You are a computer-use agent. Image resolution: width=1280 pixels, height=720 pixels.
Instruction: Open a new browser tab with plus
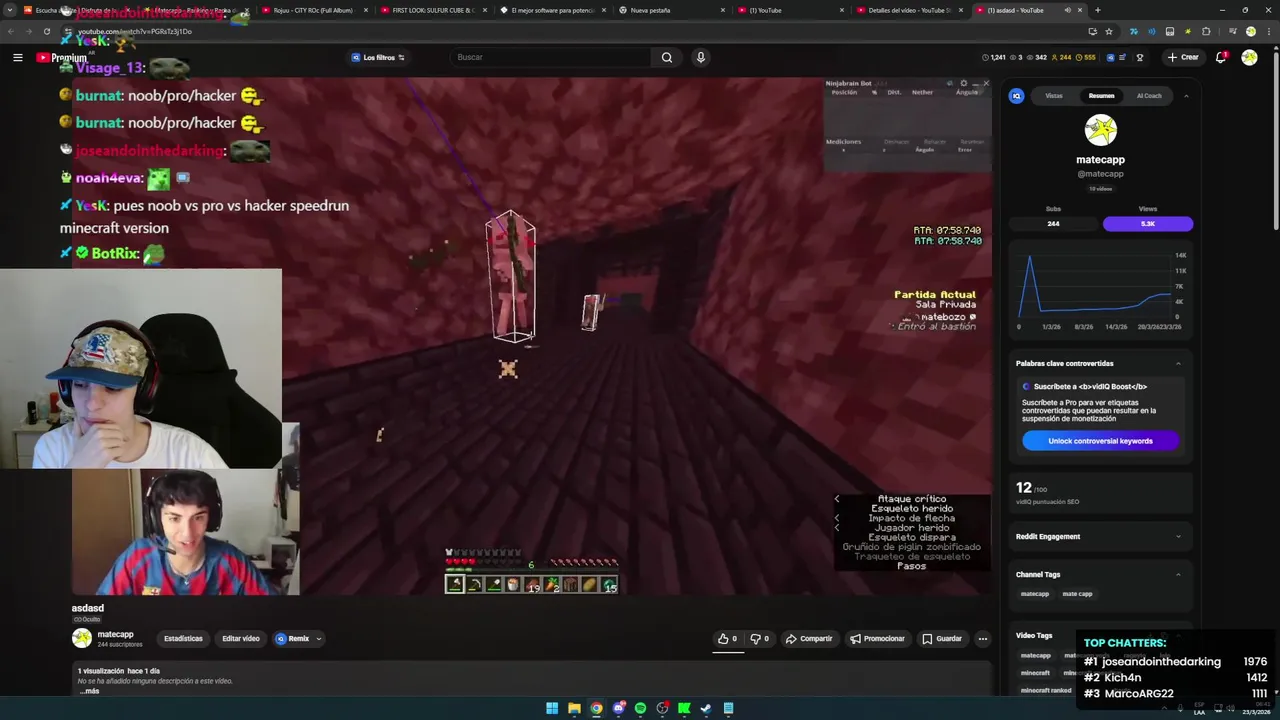point(1097,10)
